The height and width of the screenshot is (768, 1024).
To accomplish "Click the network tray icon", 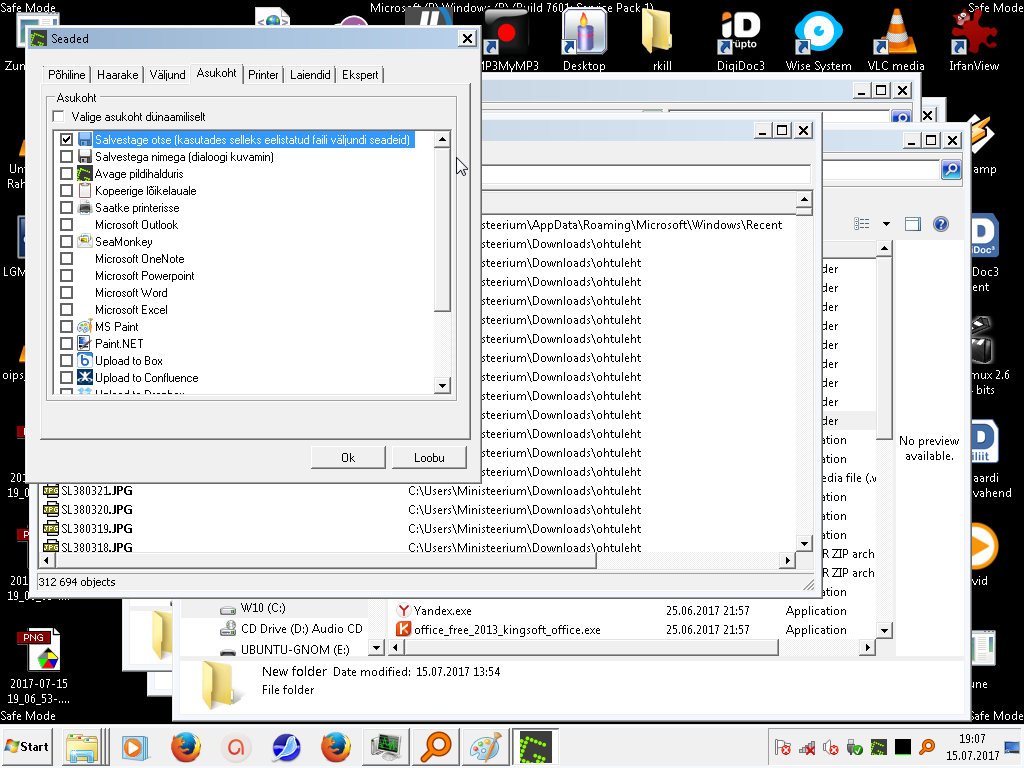I will tap(807, 747).
